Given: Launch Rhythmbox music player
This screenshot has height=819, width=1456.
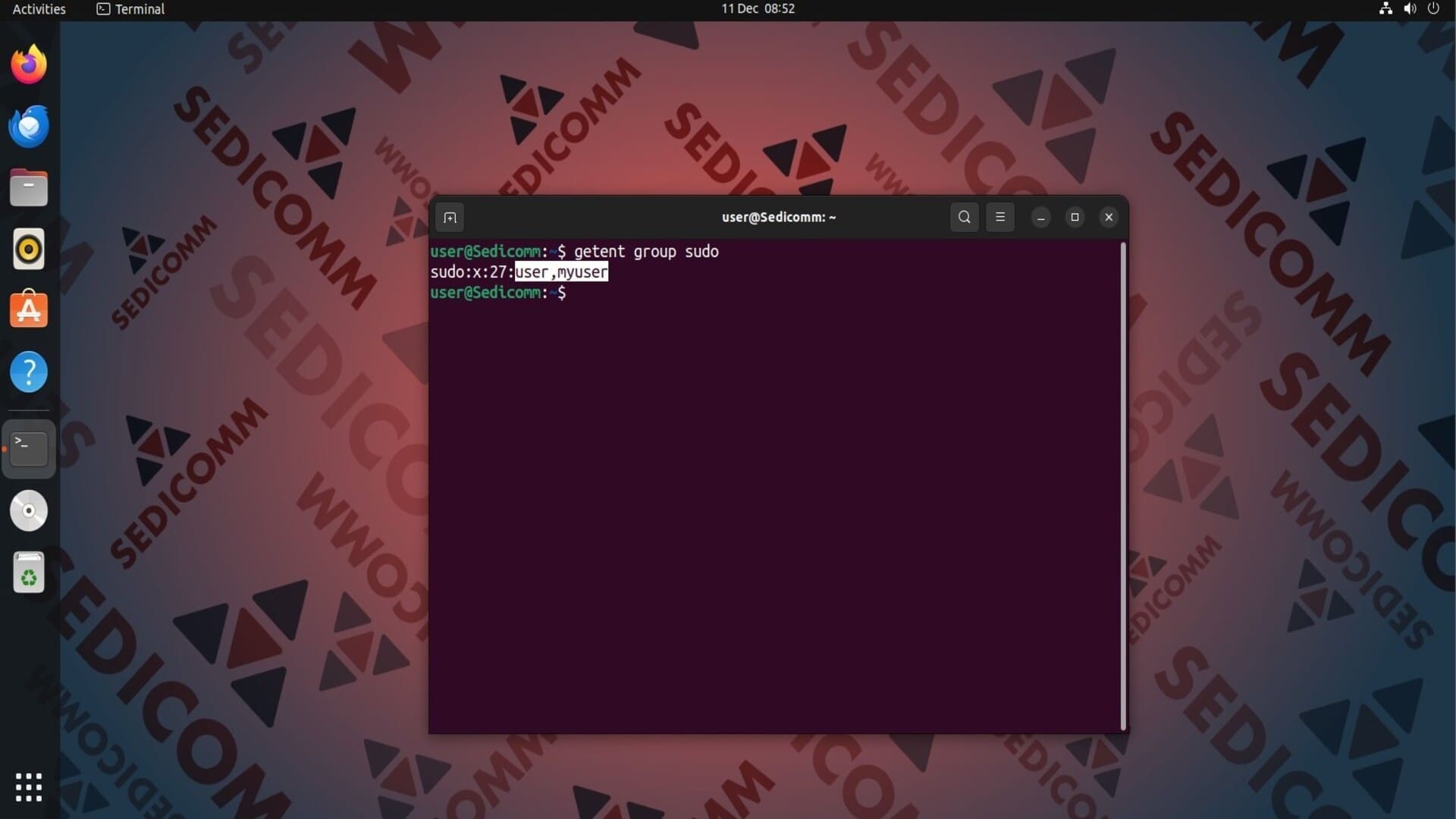Looking at the screenshot, I should coord(29,249).
